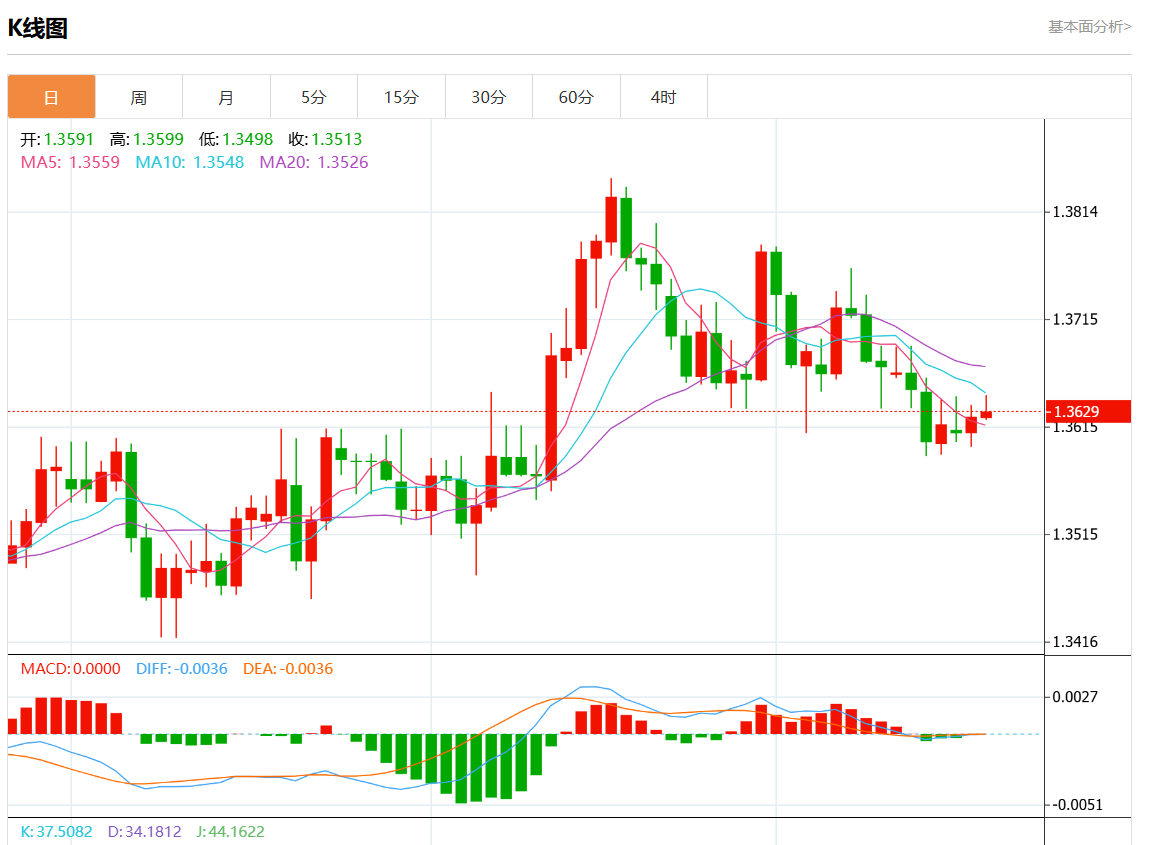
Task: Open the 60分 interval tab
Action: 576,97
